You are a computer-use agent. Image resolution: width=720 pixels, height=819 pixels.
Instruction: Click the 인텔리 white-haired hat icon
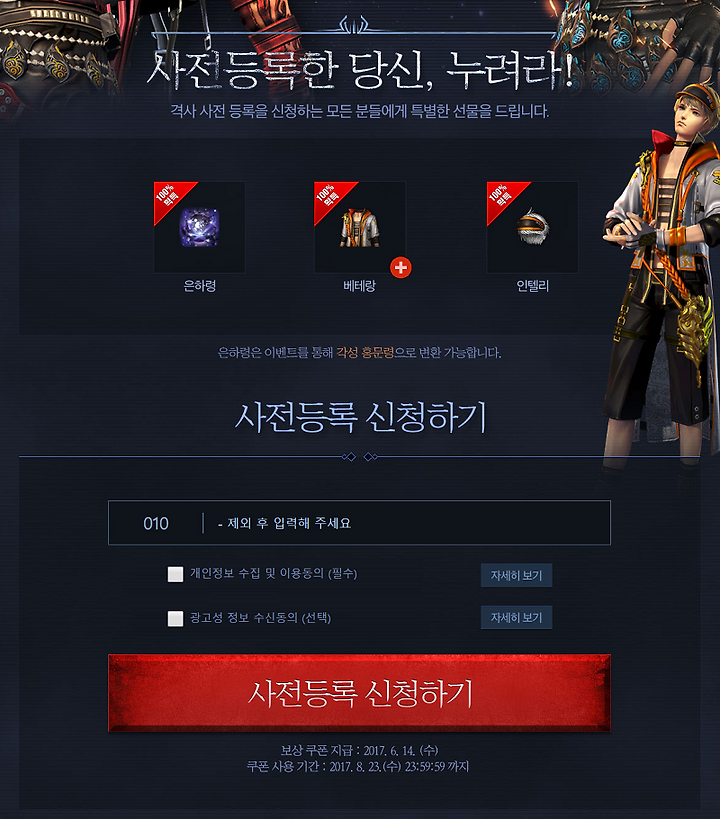pyautogui.click(x=532, y=226)
